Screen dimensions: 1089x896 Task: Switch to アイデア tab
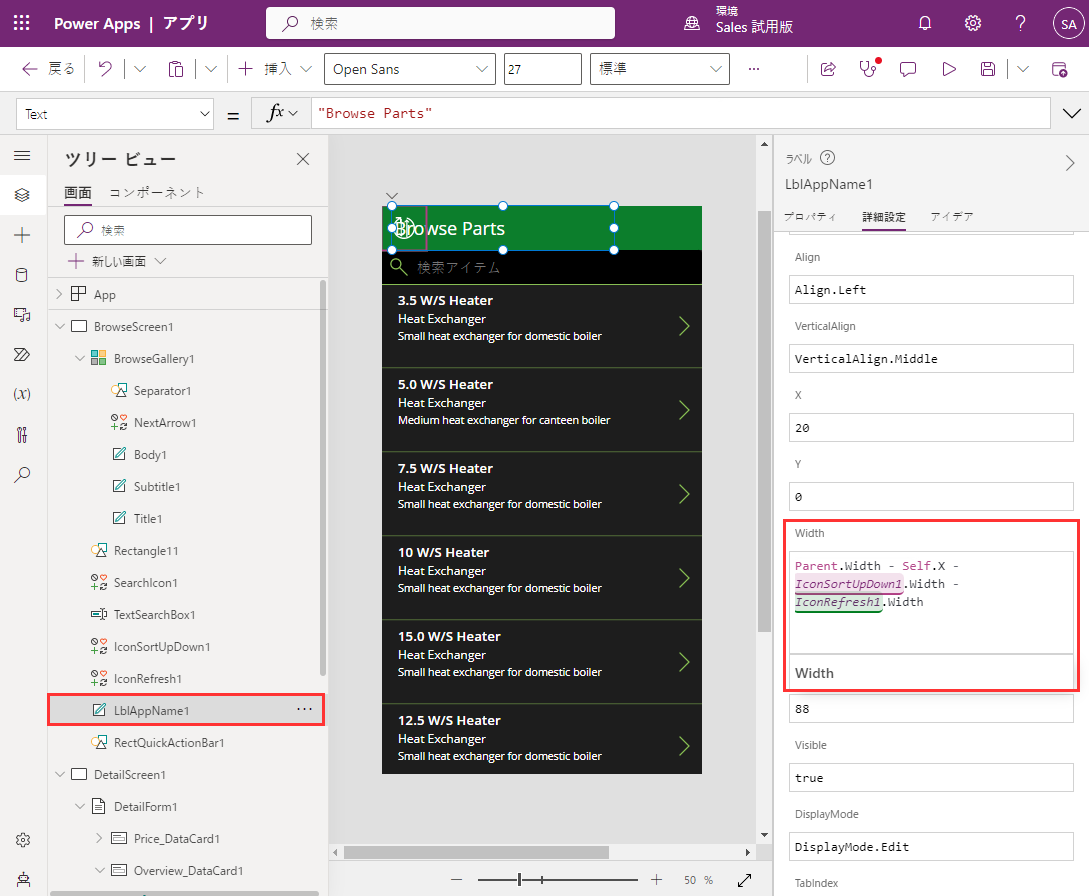(x=951, y=217)
